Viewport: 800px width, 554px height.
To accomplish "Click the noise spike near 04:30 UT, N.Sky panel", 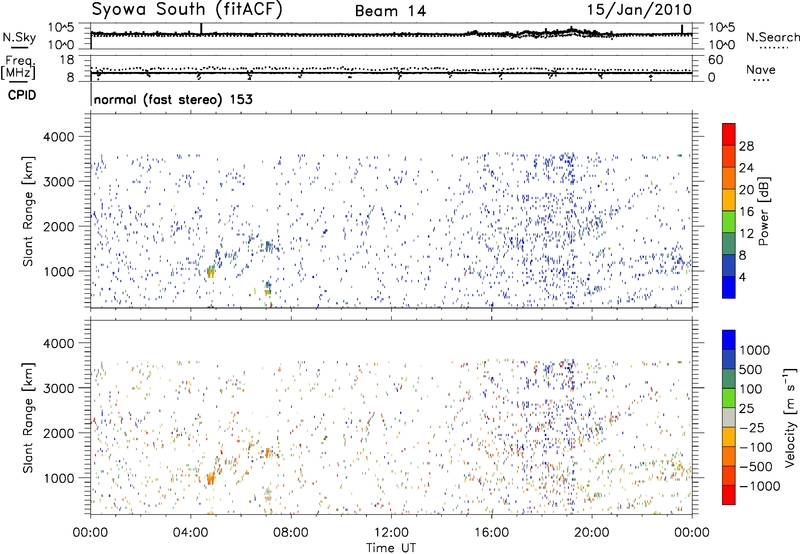I will coord(201,29).
